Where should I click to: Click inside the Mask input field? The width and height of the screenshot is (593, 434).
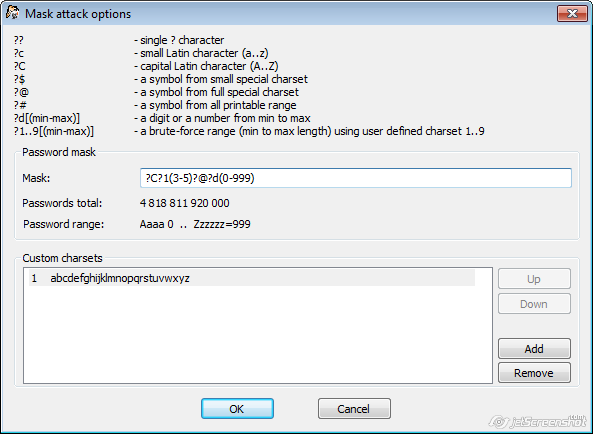pyautogui.click(x=355, y=178)
